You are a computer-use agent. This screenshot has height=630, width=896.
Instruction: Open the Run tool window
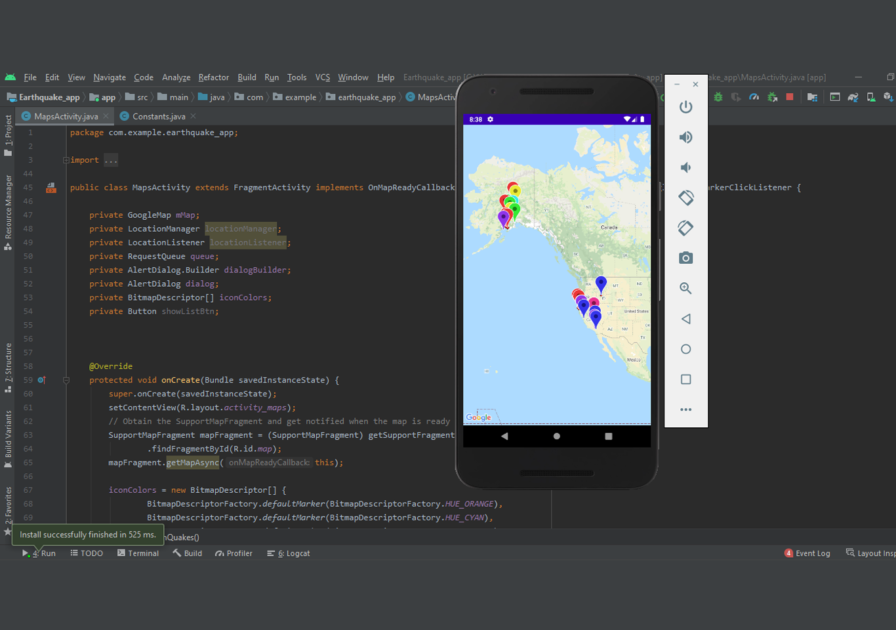(40, 553)
